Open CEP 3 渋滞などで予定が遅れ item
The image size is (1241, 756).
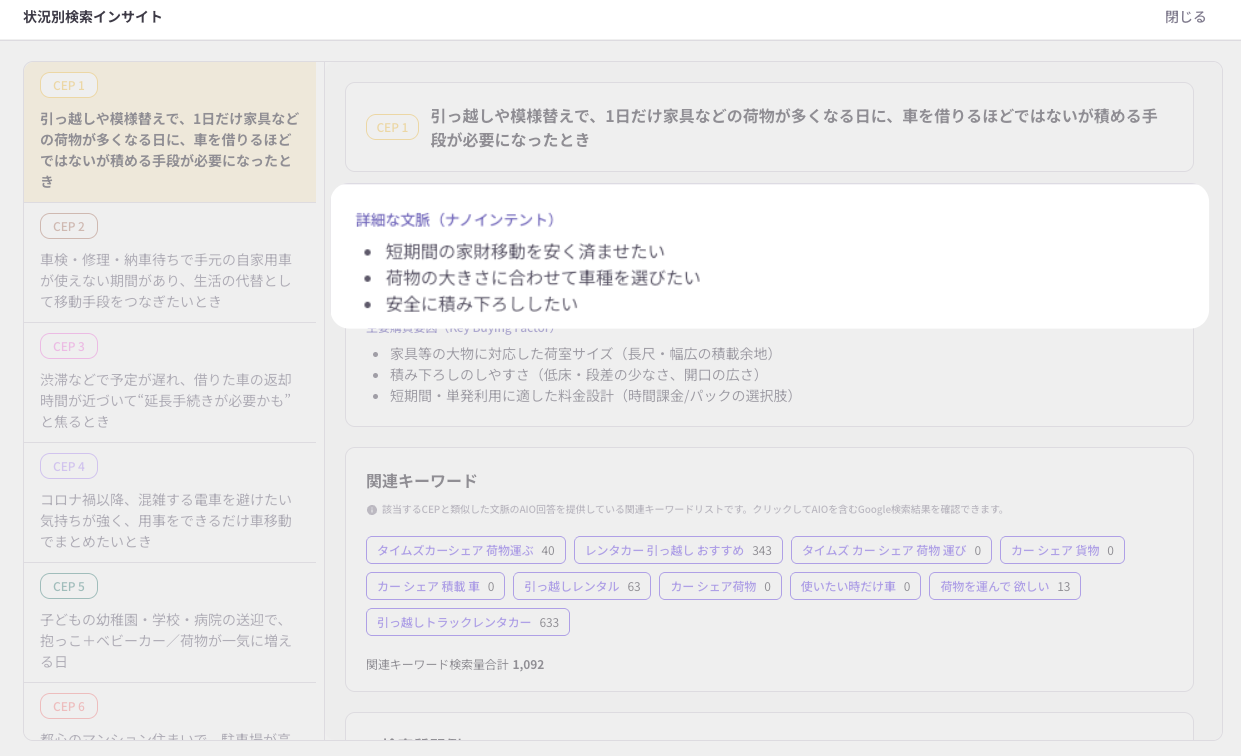click(170, 383)
